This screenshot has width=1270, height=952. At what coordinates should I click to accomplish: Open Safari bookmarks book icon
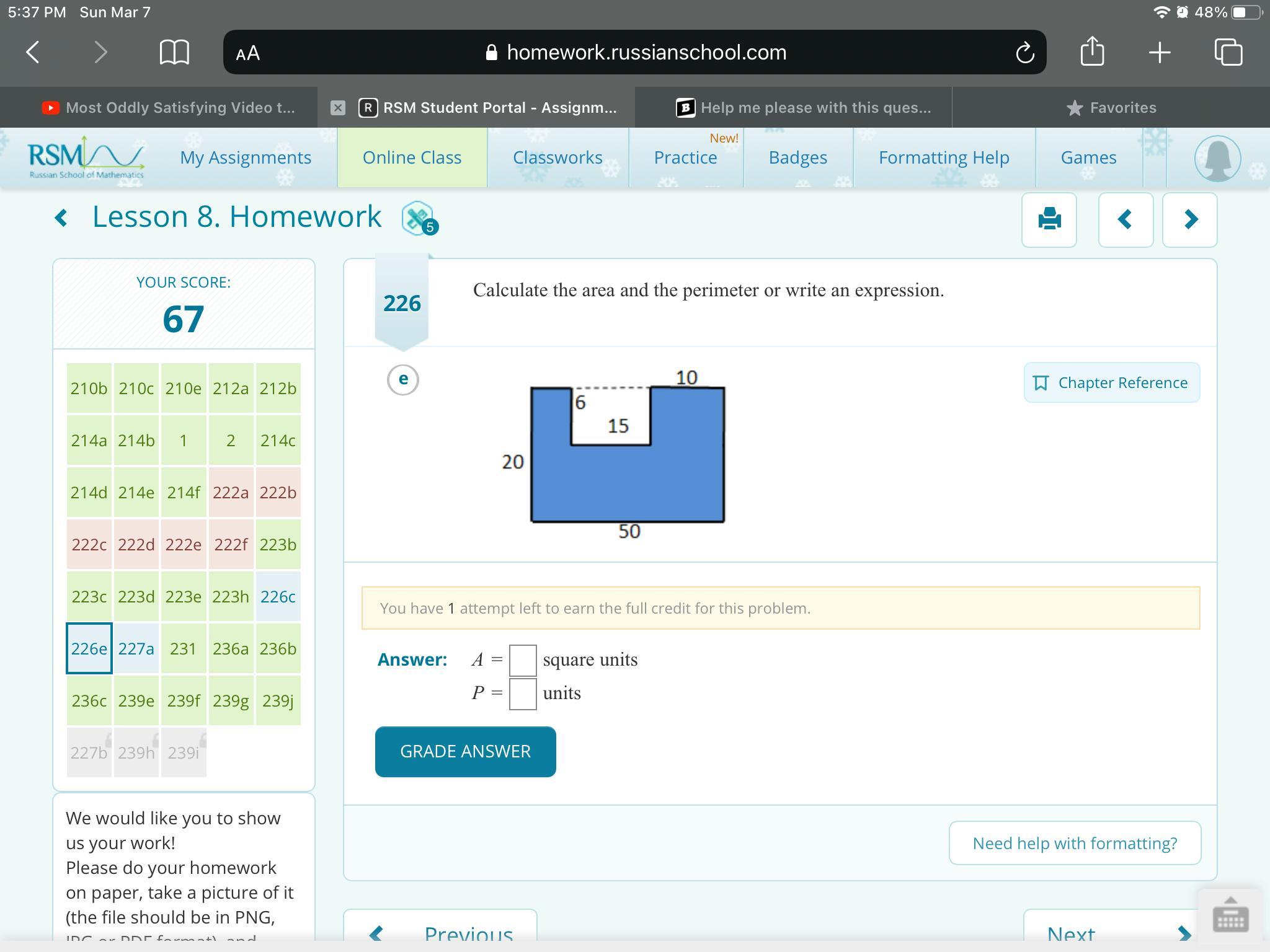[x=174, y=52]
